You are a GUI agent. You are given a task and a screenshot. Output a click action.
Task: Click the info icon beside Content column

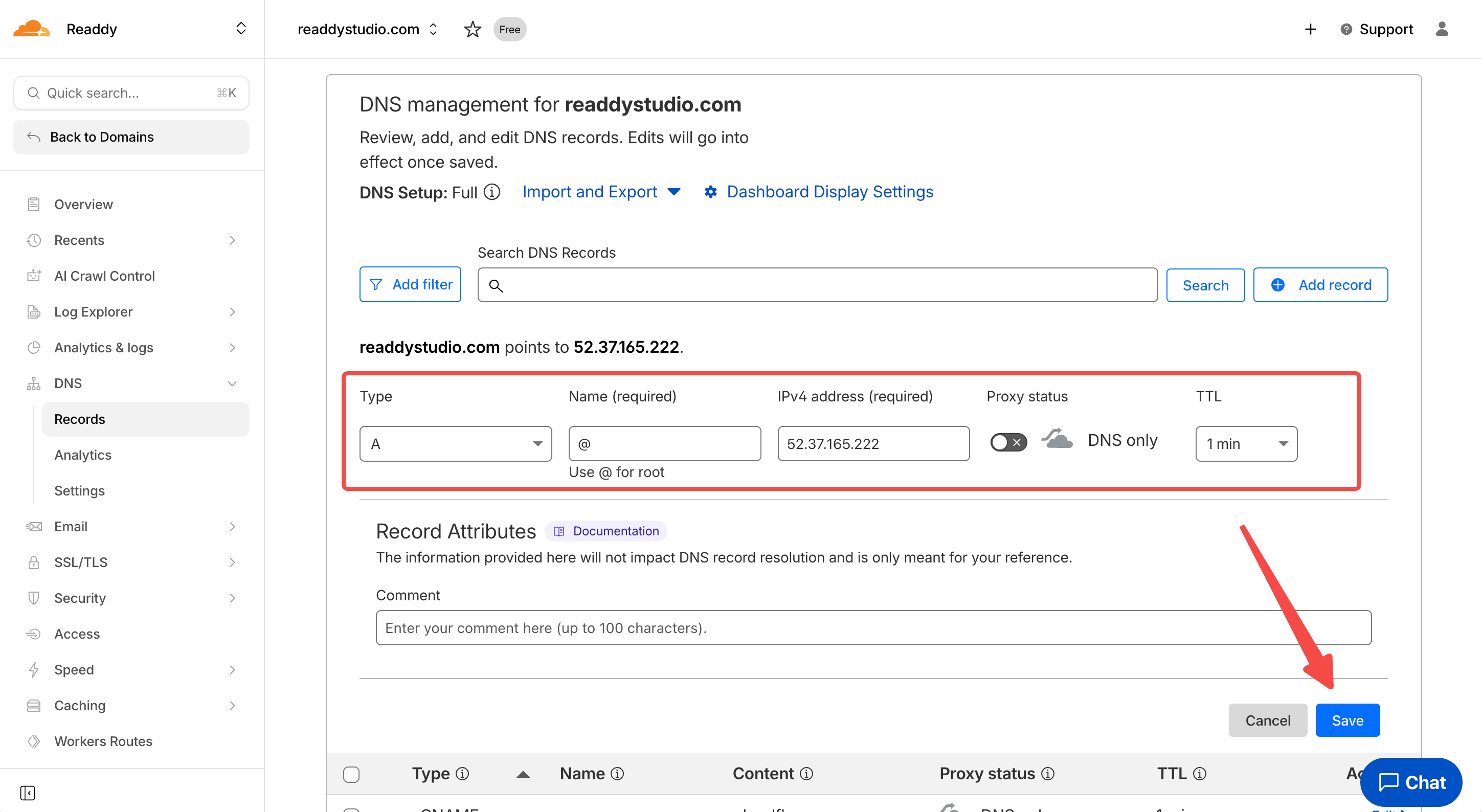click(806, 774)
